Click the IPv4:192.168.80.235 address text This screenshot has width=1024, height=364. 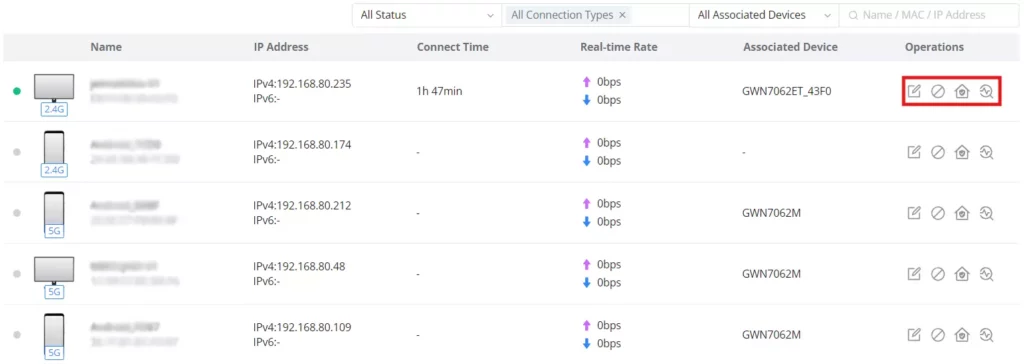click(302, 84)
